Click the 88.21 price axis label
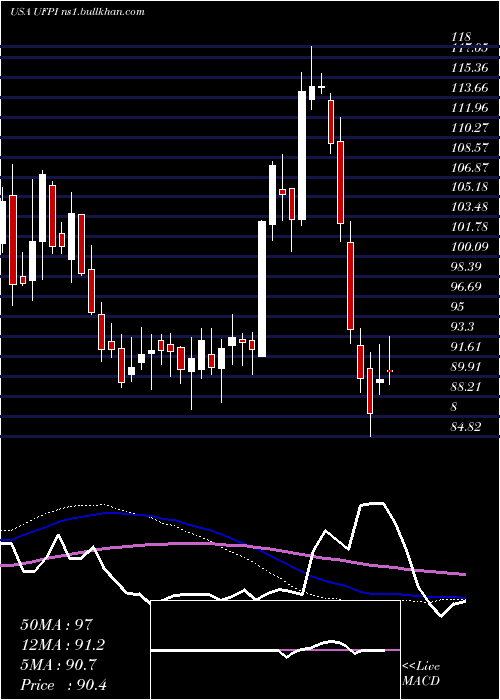 pos(466,386)
